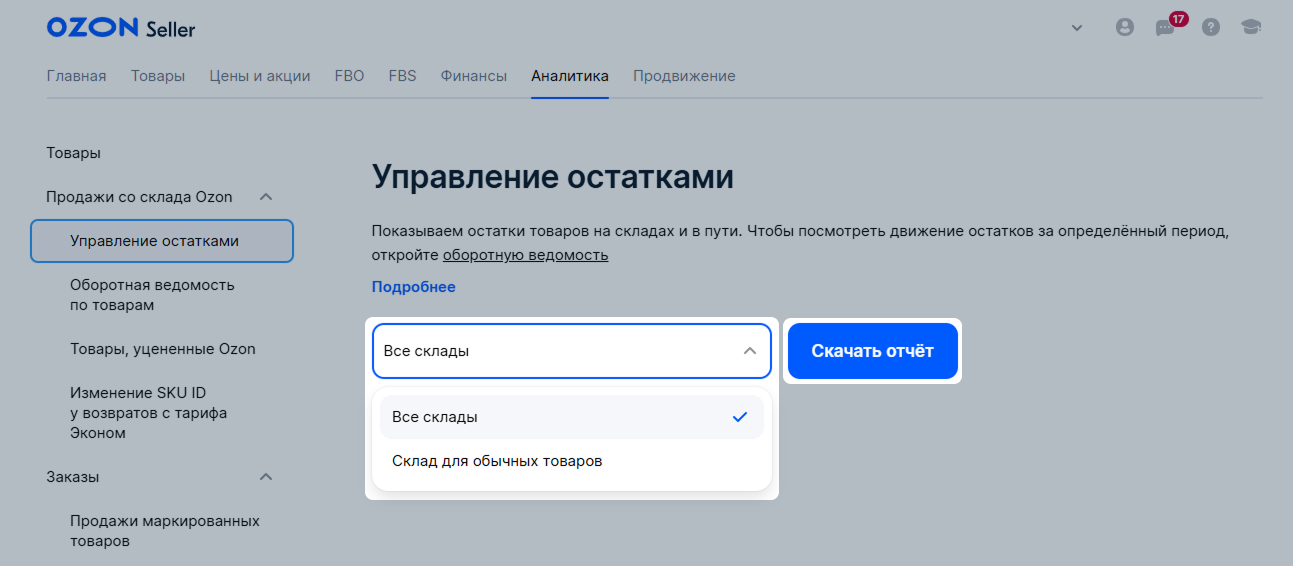
Task: Switch to the Финансы tab
Action: click(x=474, y=76)
